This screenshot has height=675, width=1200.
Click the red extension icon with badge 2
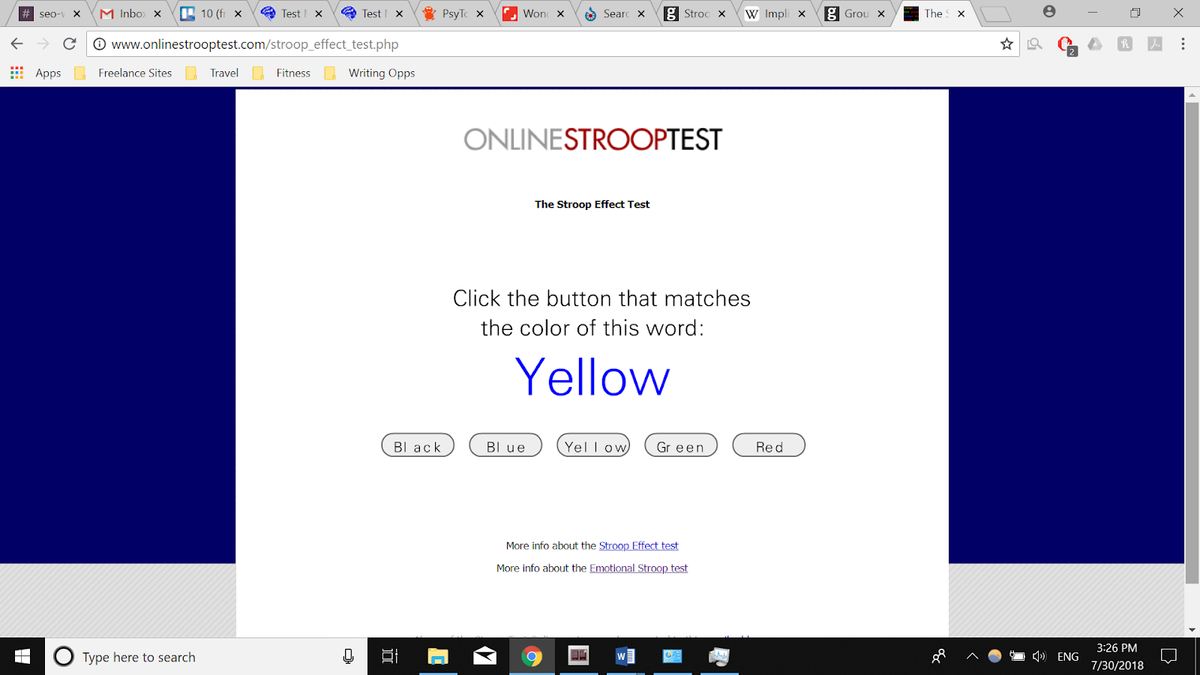[x=1066, y=46]
